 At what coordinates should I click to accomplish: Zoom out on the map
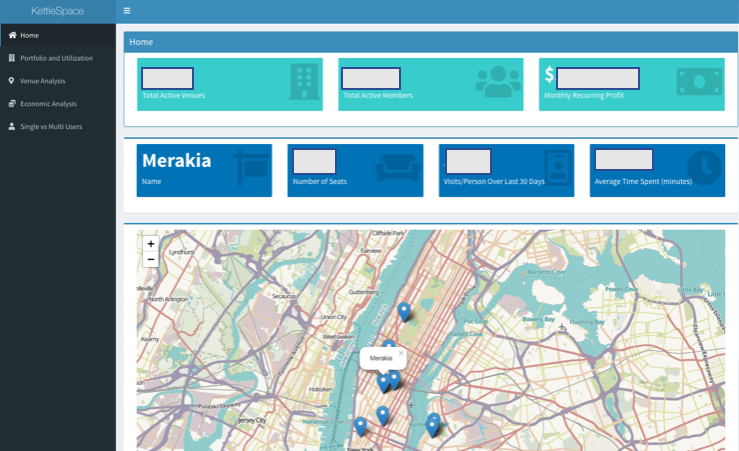[151, 260]
